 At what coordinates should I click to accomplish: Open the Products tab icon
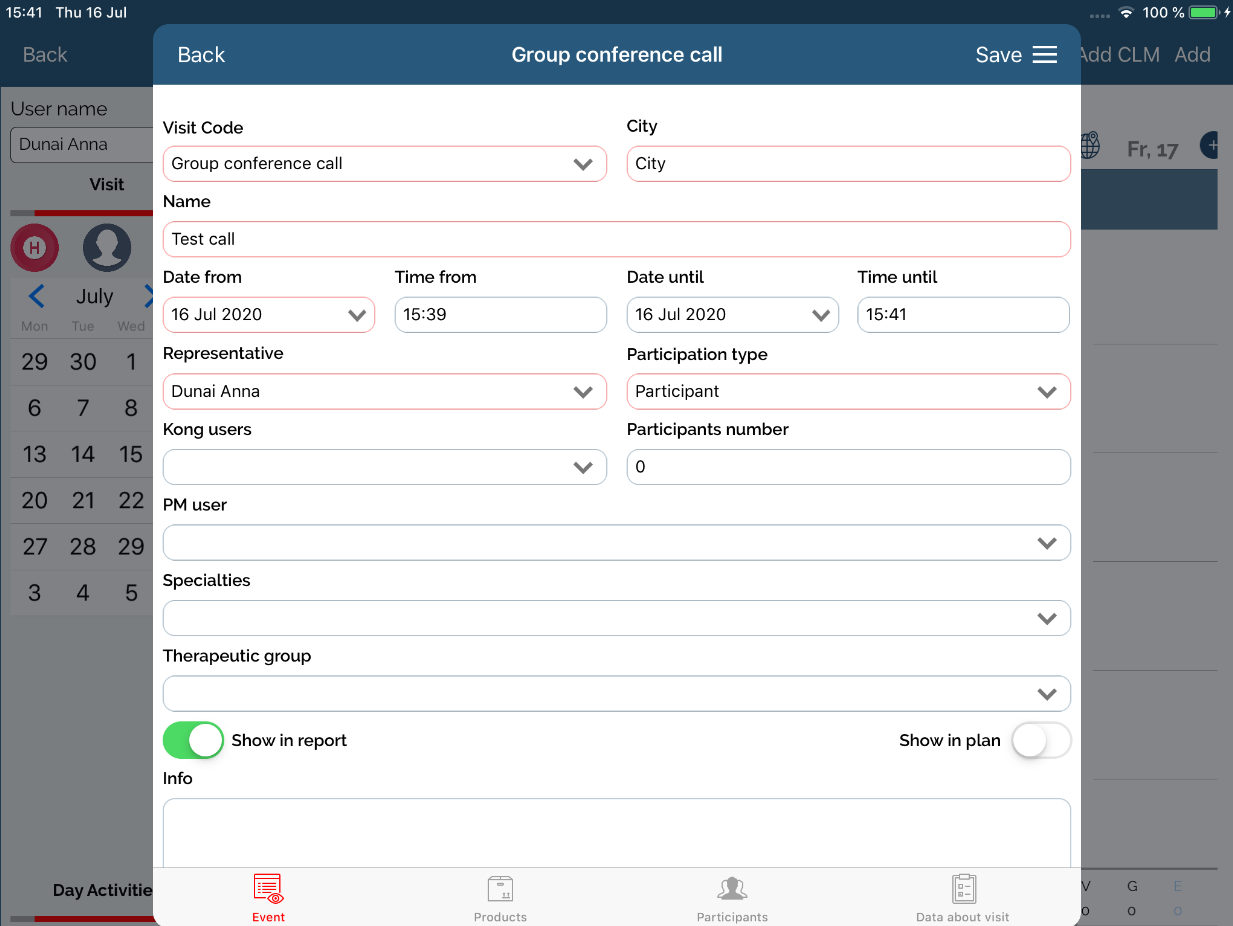(x=500, y=889)
